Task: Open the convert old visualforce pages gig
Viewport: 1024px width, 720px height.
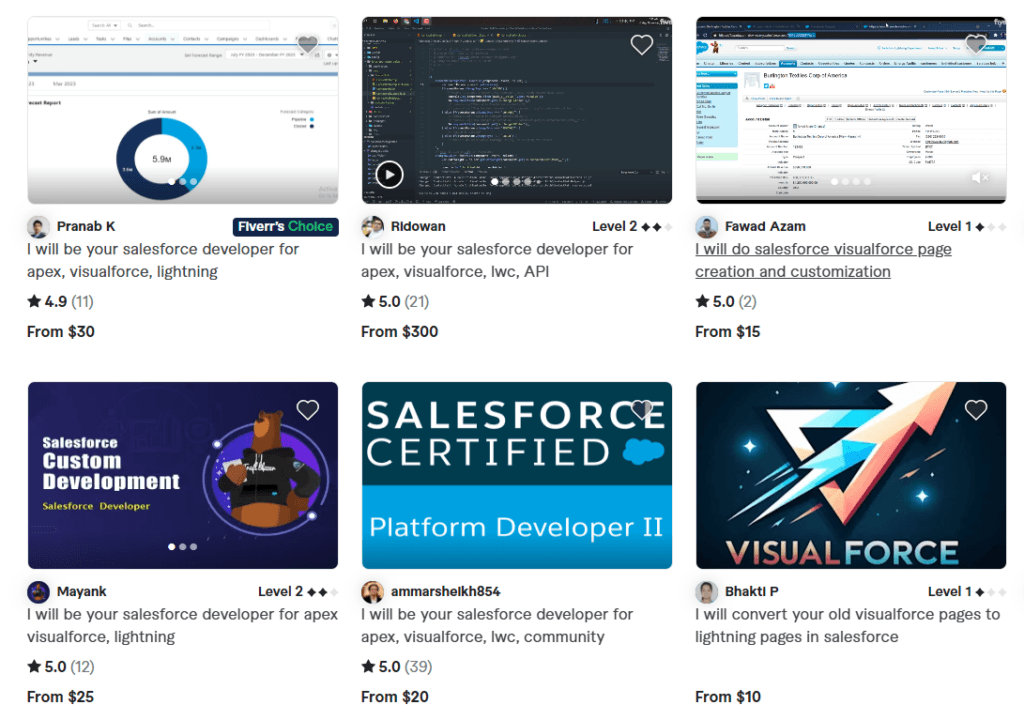Action: (847, 625)
